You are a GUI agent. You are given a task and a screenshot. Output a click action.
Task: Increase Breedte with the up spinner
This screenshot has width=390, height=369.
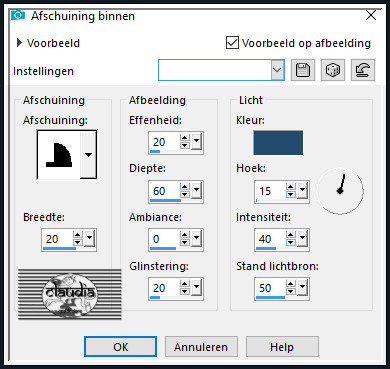(78, 235)
